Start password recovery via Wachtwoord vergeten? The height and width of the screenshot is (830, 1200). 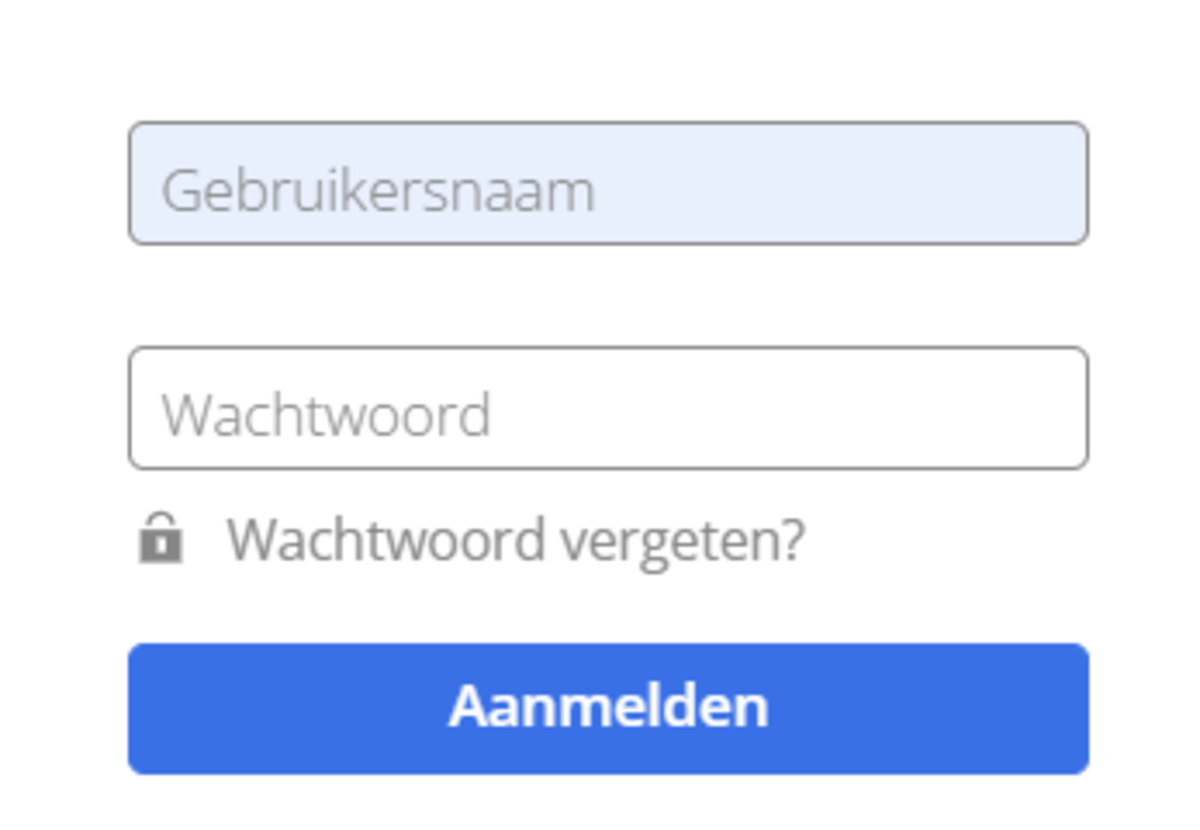515,540
